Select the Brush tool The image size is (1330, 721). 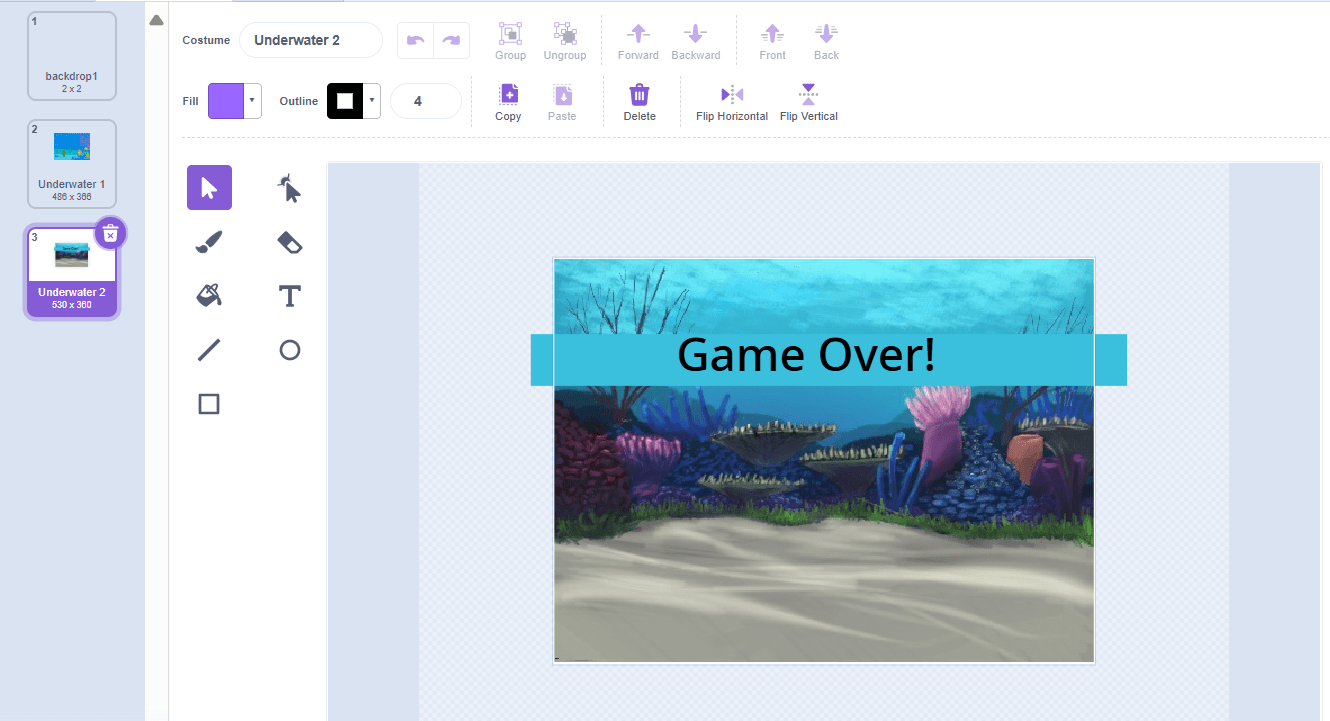tap(209, 241)
